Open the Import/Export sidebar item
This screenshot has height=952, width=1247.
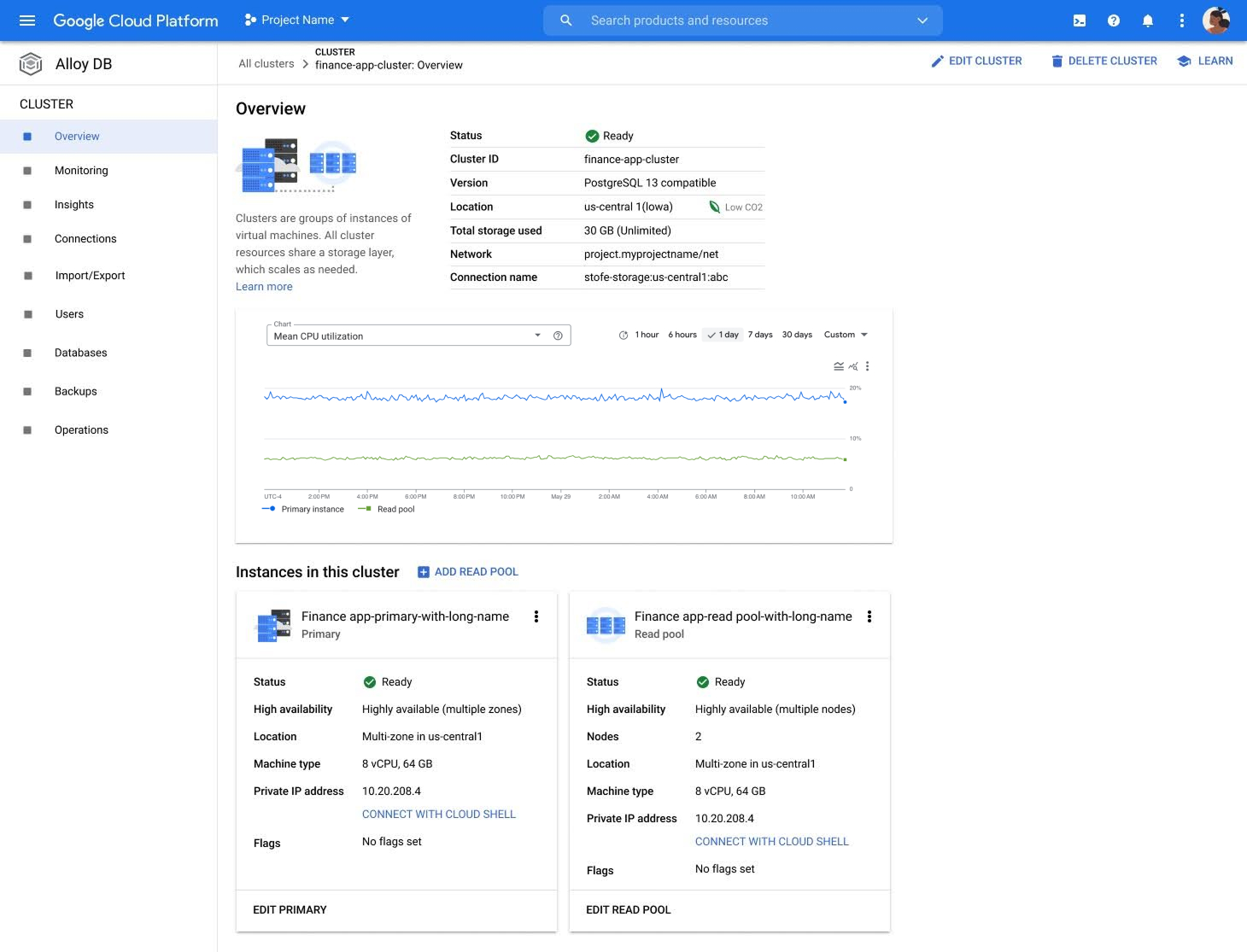[108, 276]
